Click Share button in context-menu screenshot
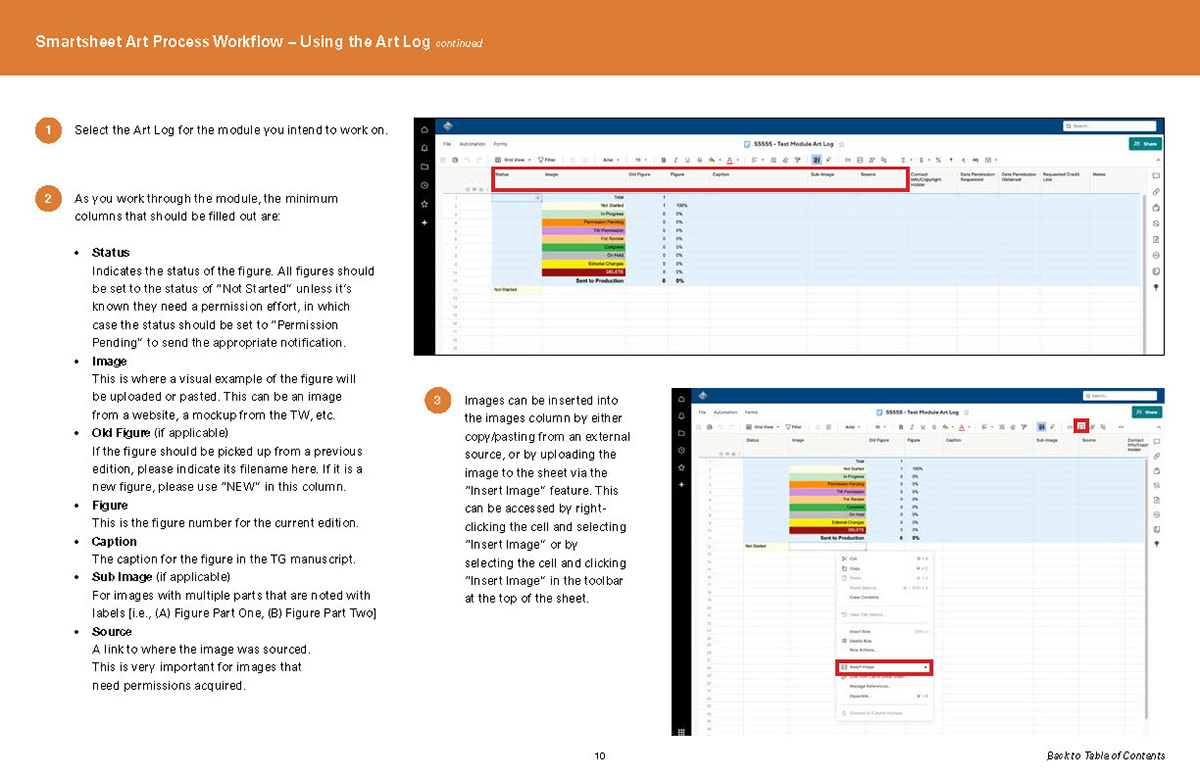This screenshot has width=1200, height=776. point(1147,412)
